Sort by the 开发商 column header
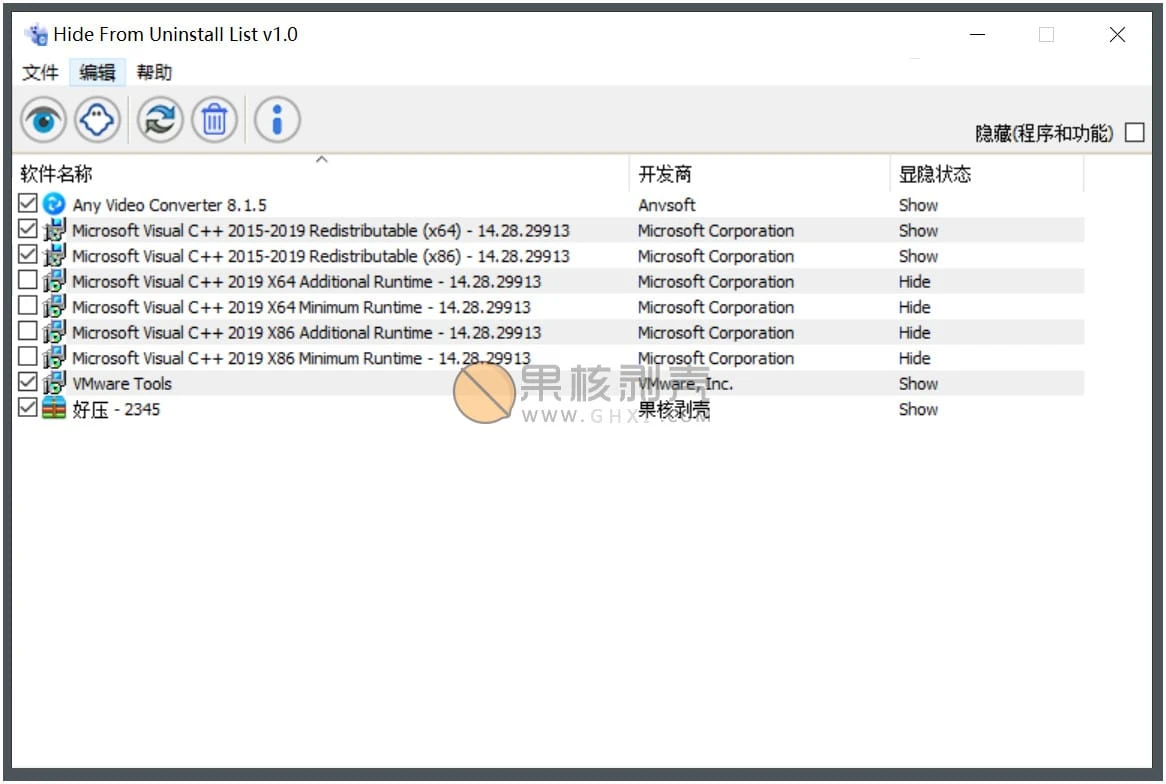The width and height of the screenshot is (1166, 784). (x=759, y=173)
